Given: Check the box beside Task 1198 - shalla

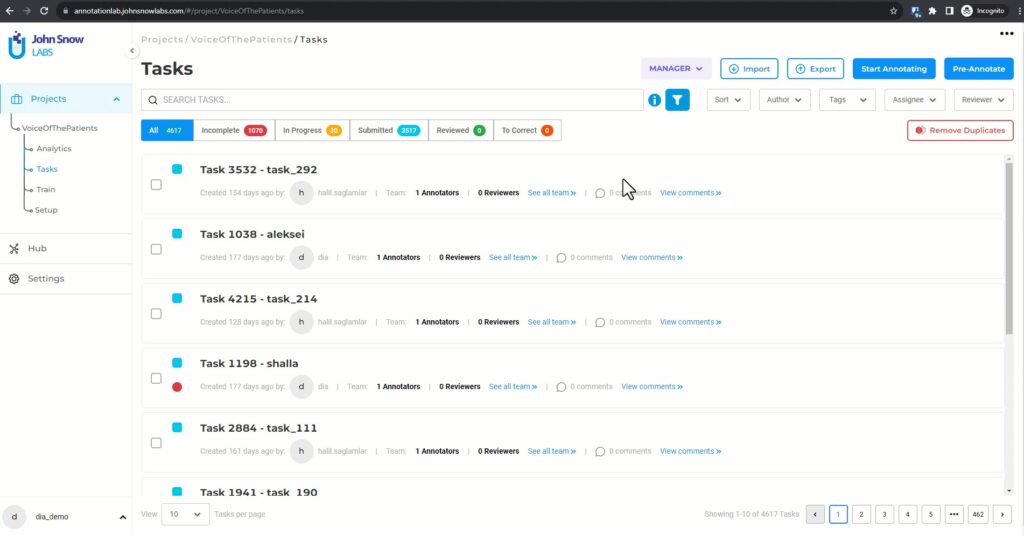Looking at the screenshot, I should (156, 379).
